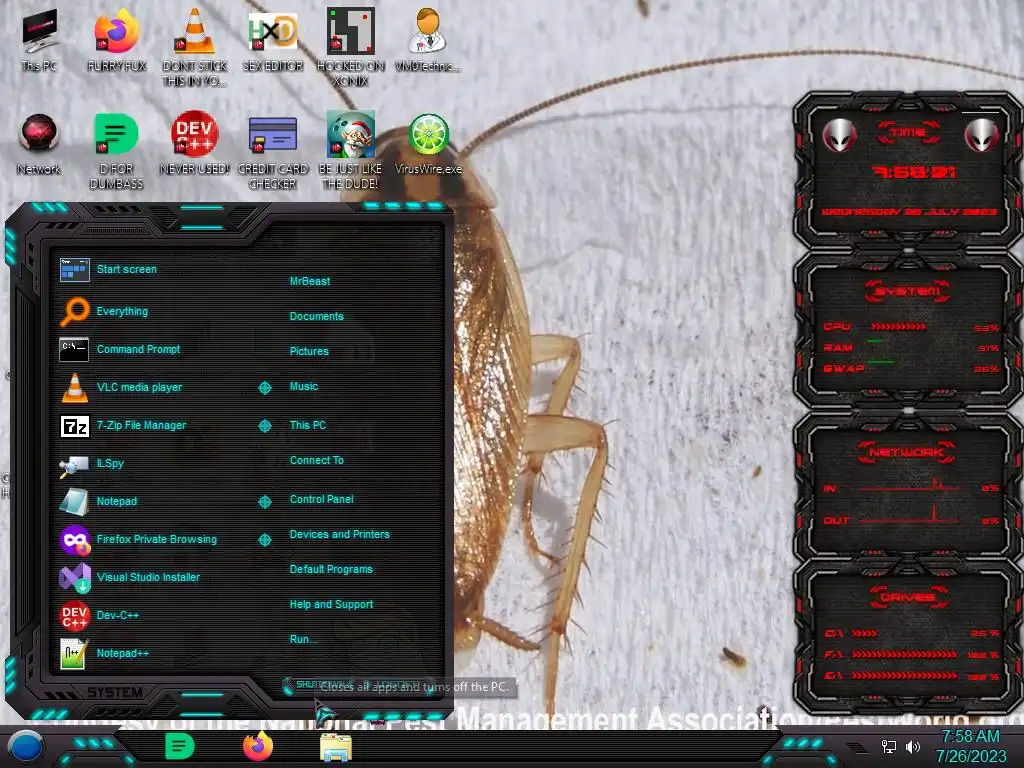Click the Start orb on taskbar

pos(26,747)
